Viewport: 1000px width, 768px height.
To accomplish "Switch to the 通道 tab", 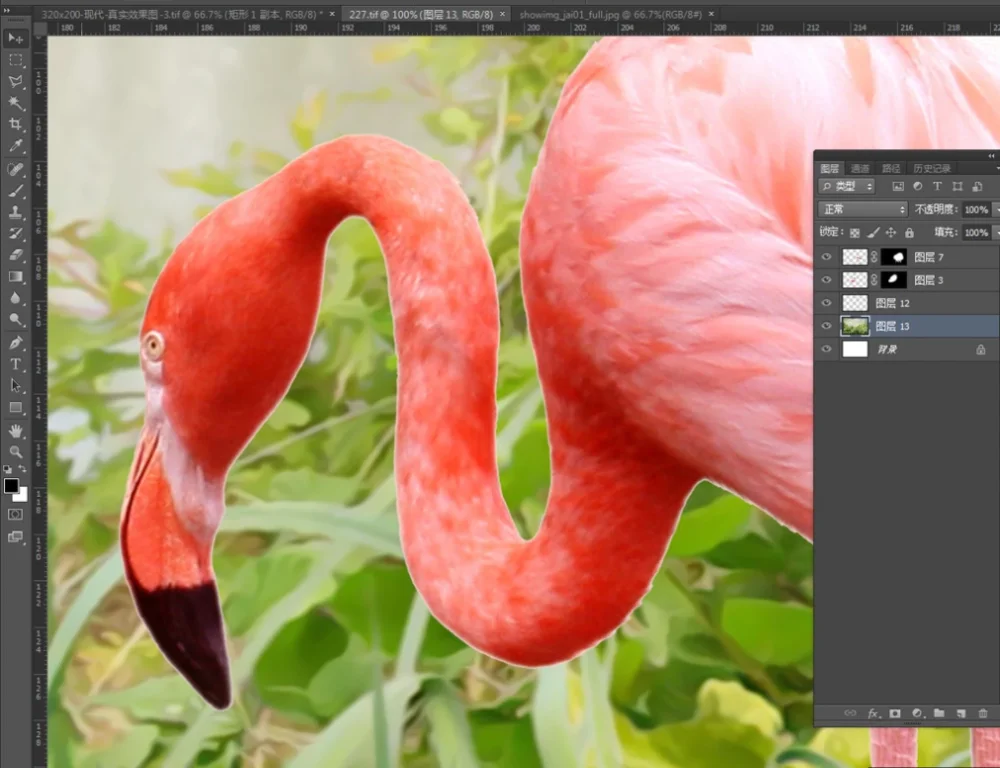I will (860, 168).
